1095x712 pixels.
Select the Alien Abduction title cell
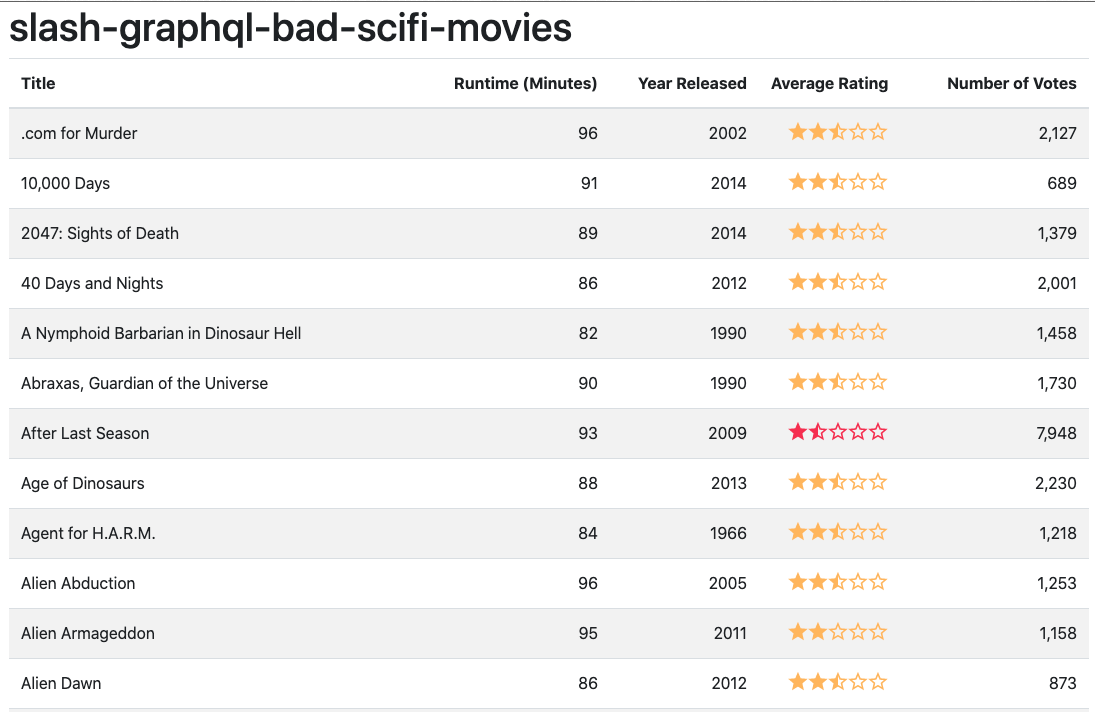click(78, 583)
